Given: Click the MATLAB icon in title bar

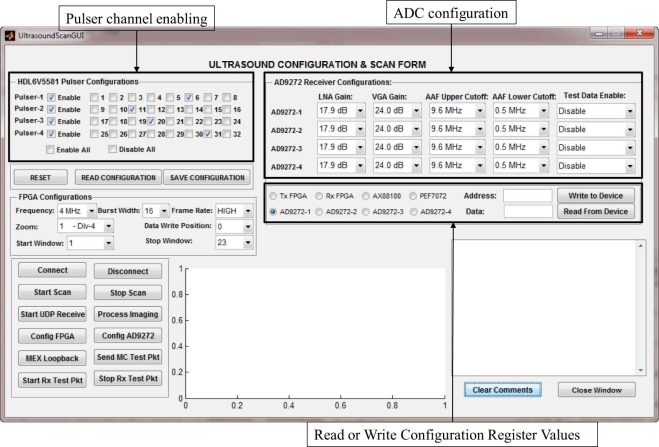Looking at the screenshot, I should [10, 36].
